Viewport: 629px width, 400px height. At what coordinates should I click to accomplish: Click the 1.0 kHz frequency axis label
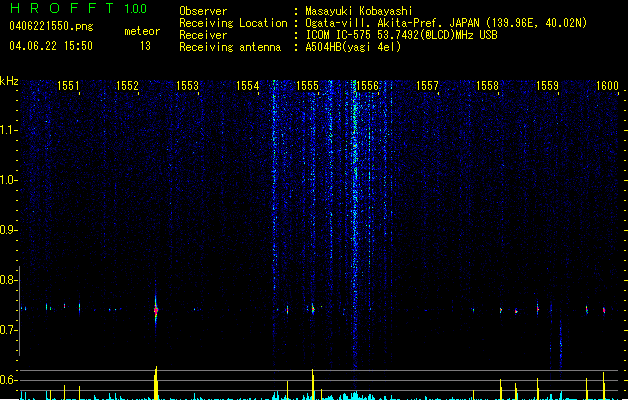[8, 180]
